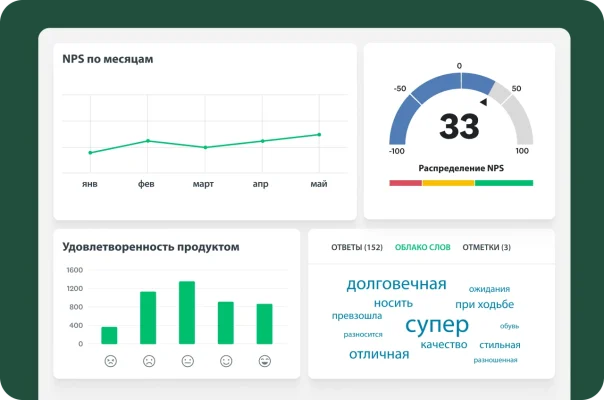
Task: Click the март data point on line chart
Action: pos(205,147)
